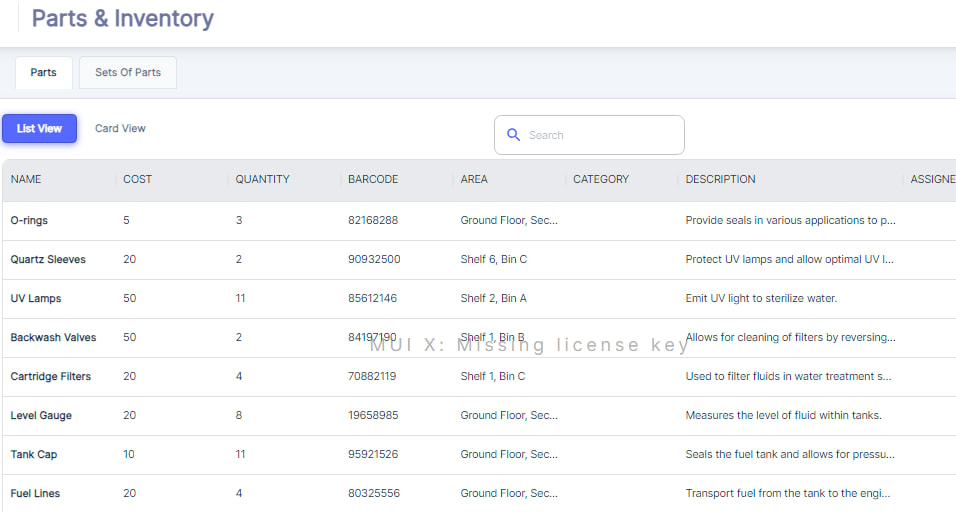Open the Cartridge Filters row
This screenshot has width=956, height=512.
coord(50,377)
